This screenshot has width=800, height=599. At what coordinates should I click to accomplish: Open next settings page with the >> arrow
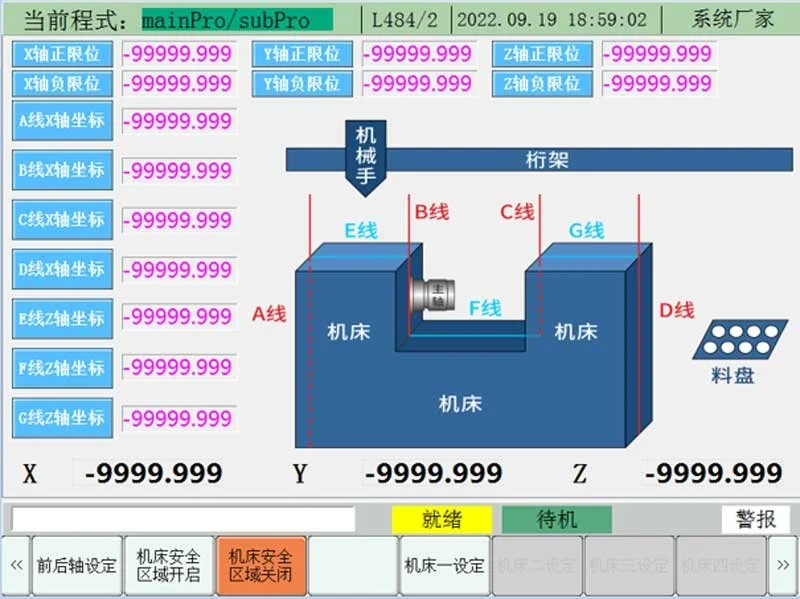[784, 563]
